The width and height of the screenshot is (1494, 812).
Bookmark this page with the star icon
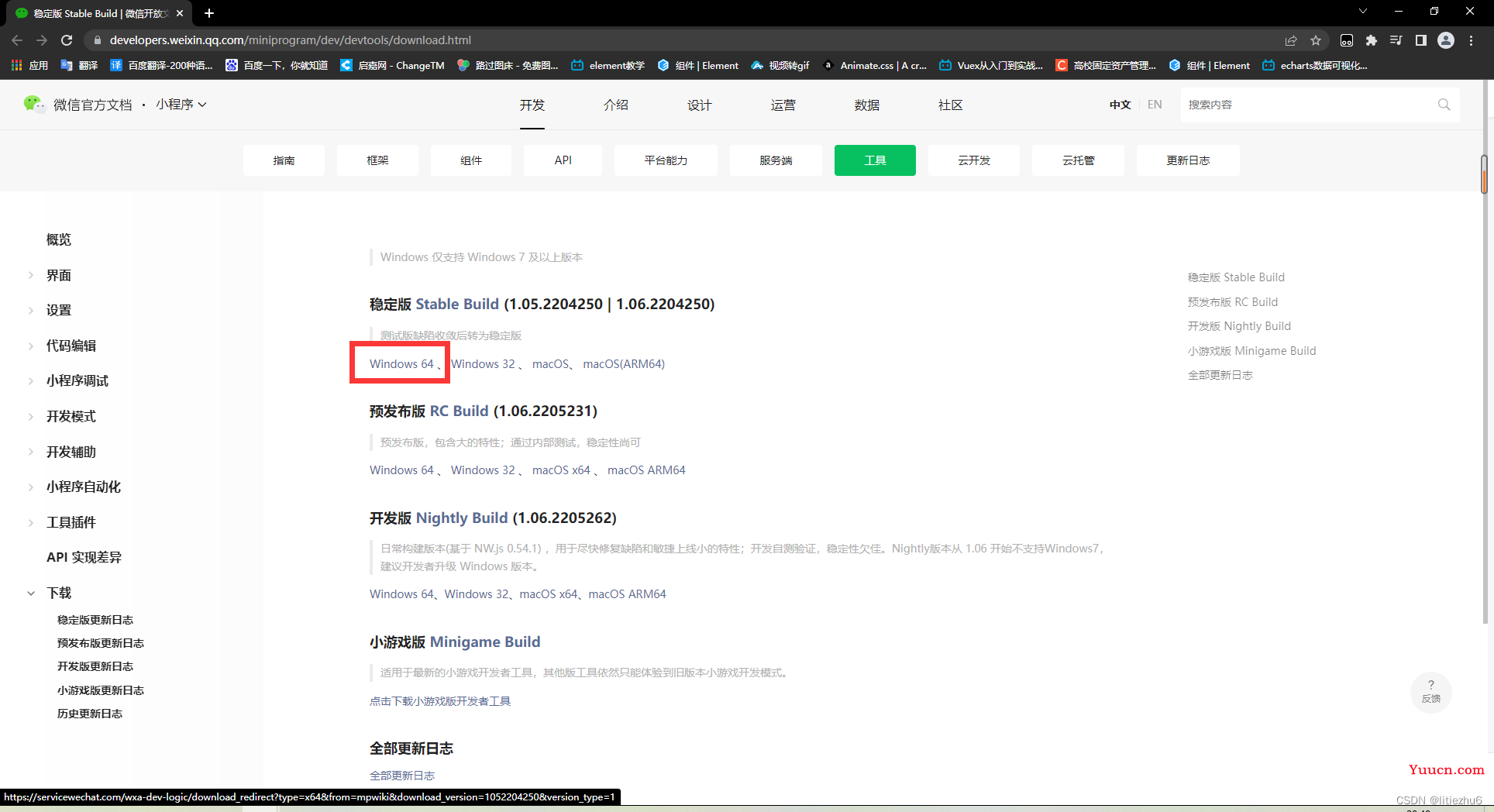(1316, 40)
